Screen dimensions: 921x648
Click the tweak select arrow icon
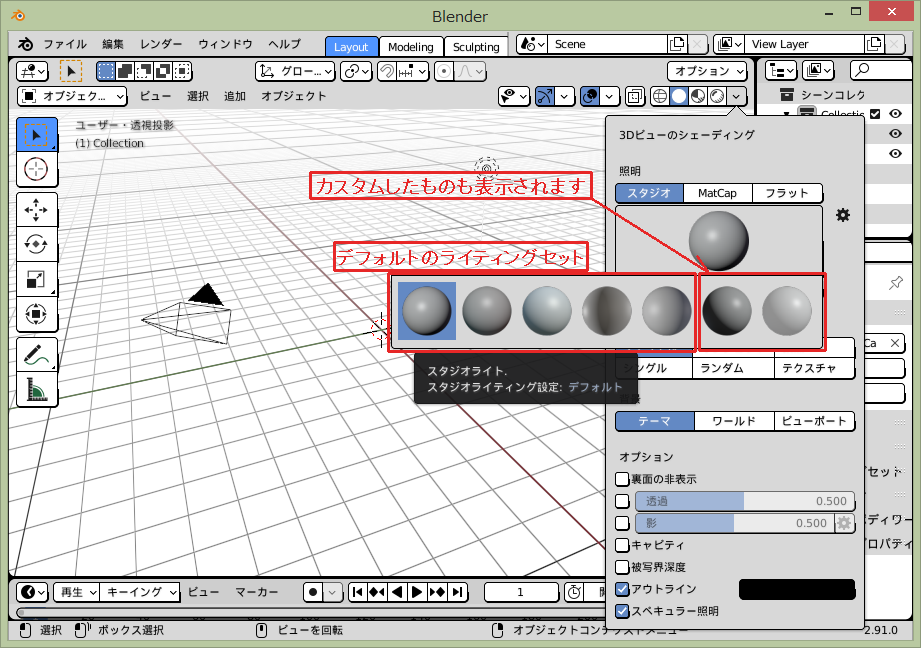coord(70,71)
